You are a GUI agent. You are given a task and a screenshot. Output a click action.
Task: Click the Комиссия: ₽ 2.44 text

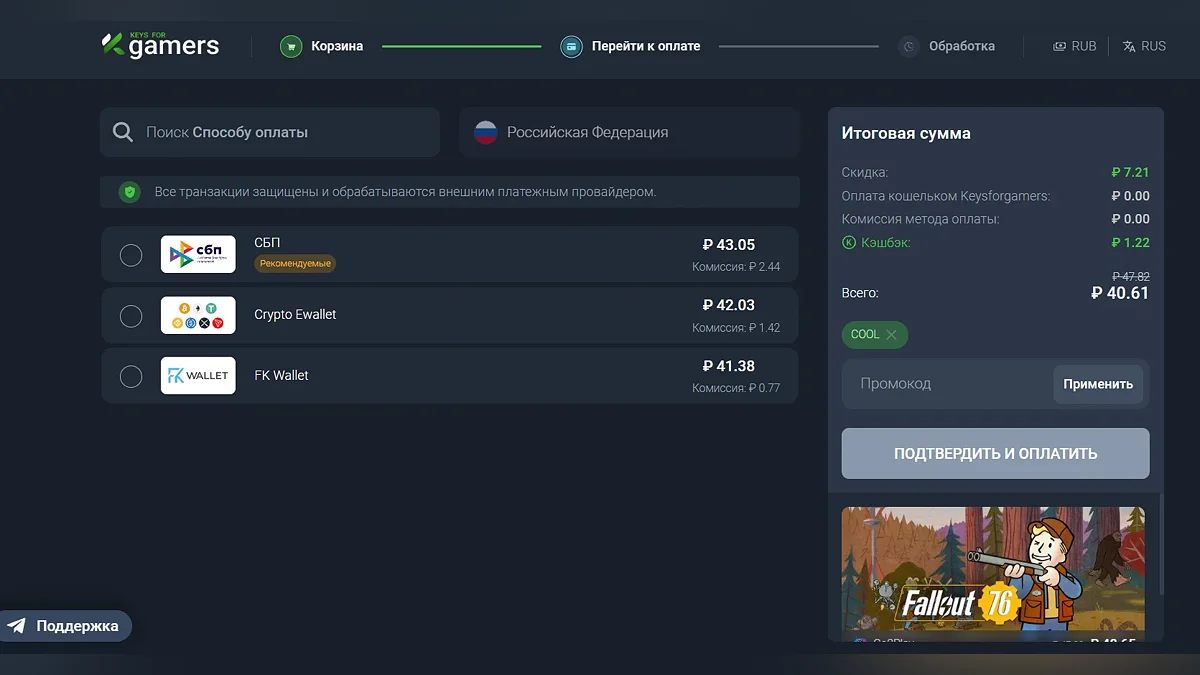[736, 267]
